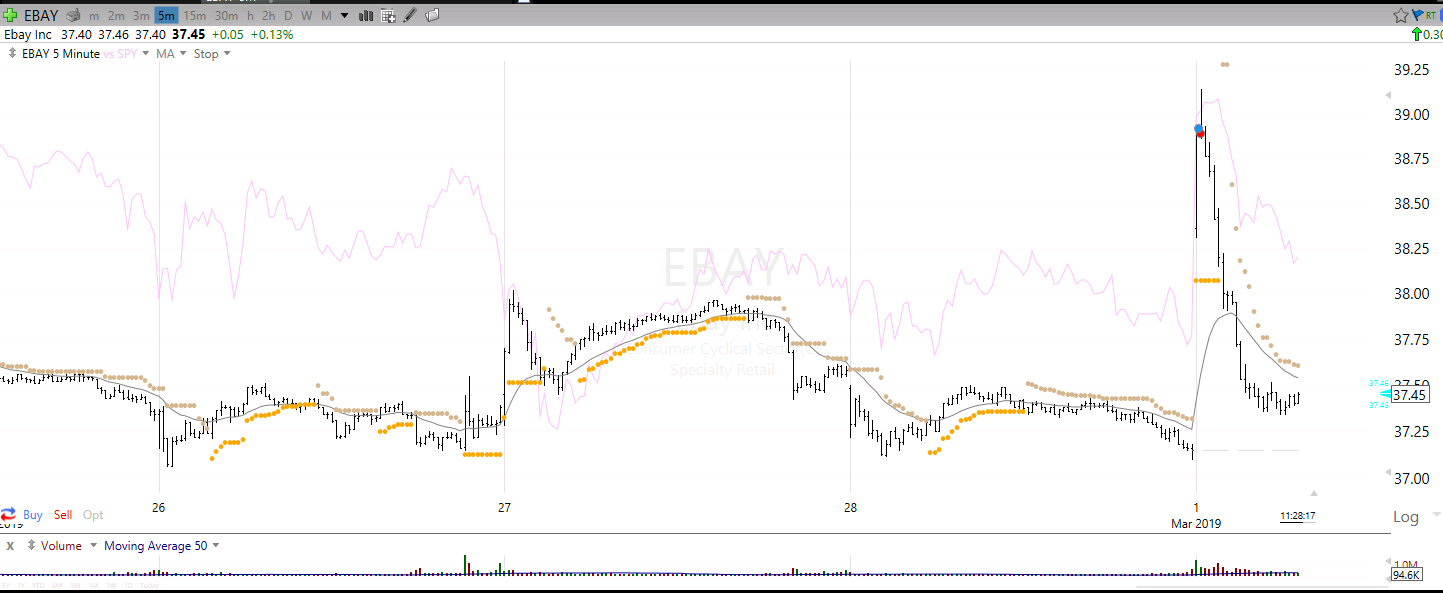
Task: Click the +0.05 net change value
Action: (228, 34)
